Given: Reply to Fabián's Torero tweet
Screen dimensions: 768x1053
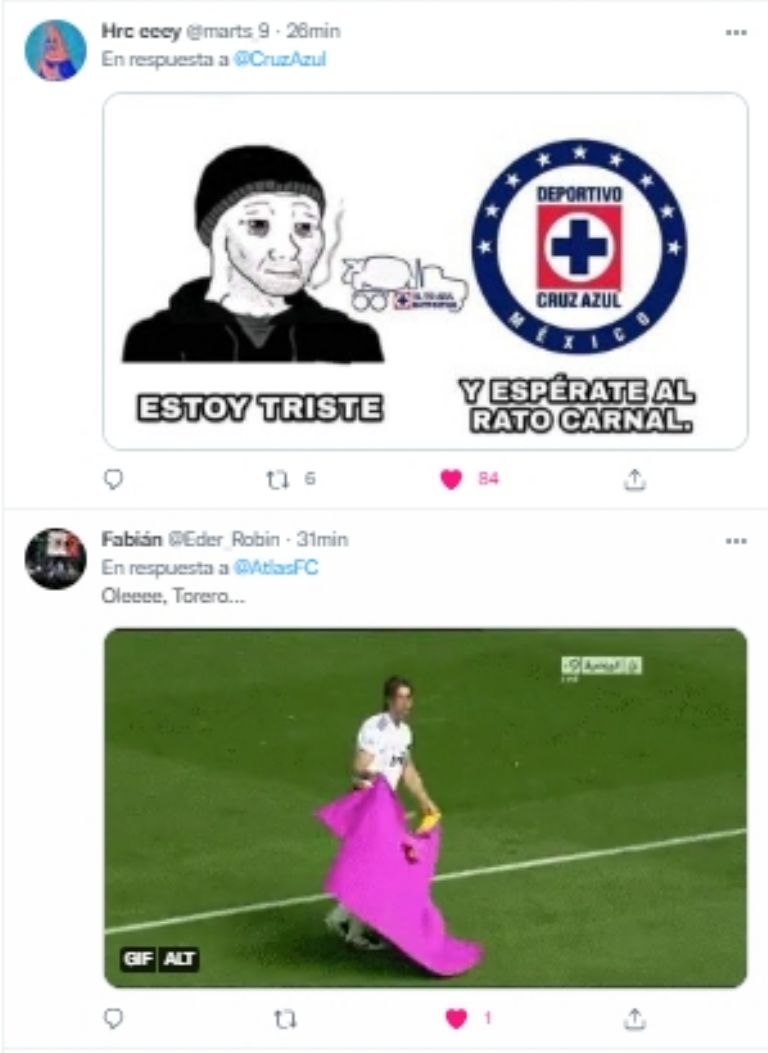Looking at the screenshot, I should [x=114, y=1019].
